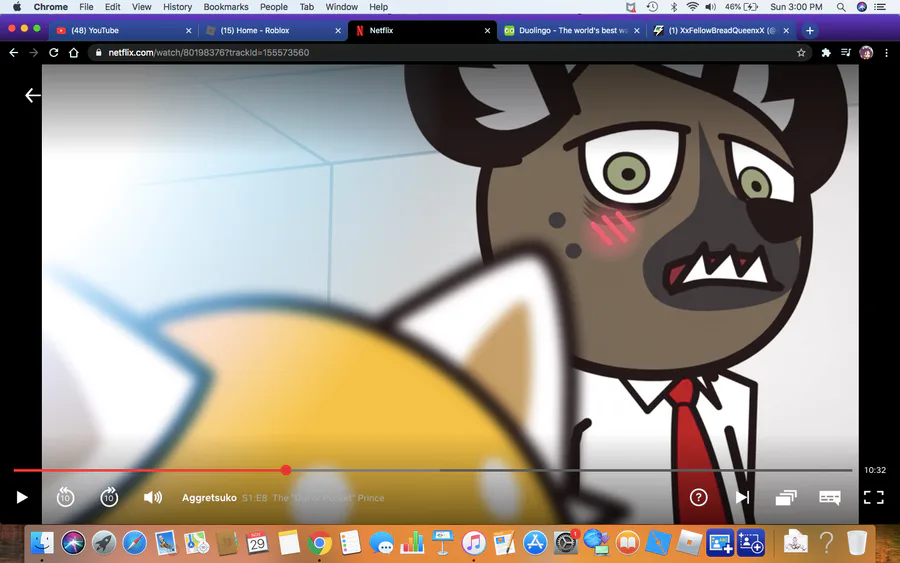Open Calendar from the Dock
The height and width of the screenshot is (563, 900).
(x=258, y=542)
